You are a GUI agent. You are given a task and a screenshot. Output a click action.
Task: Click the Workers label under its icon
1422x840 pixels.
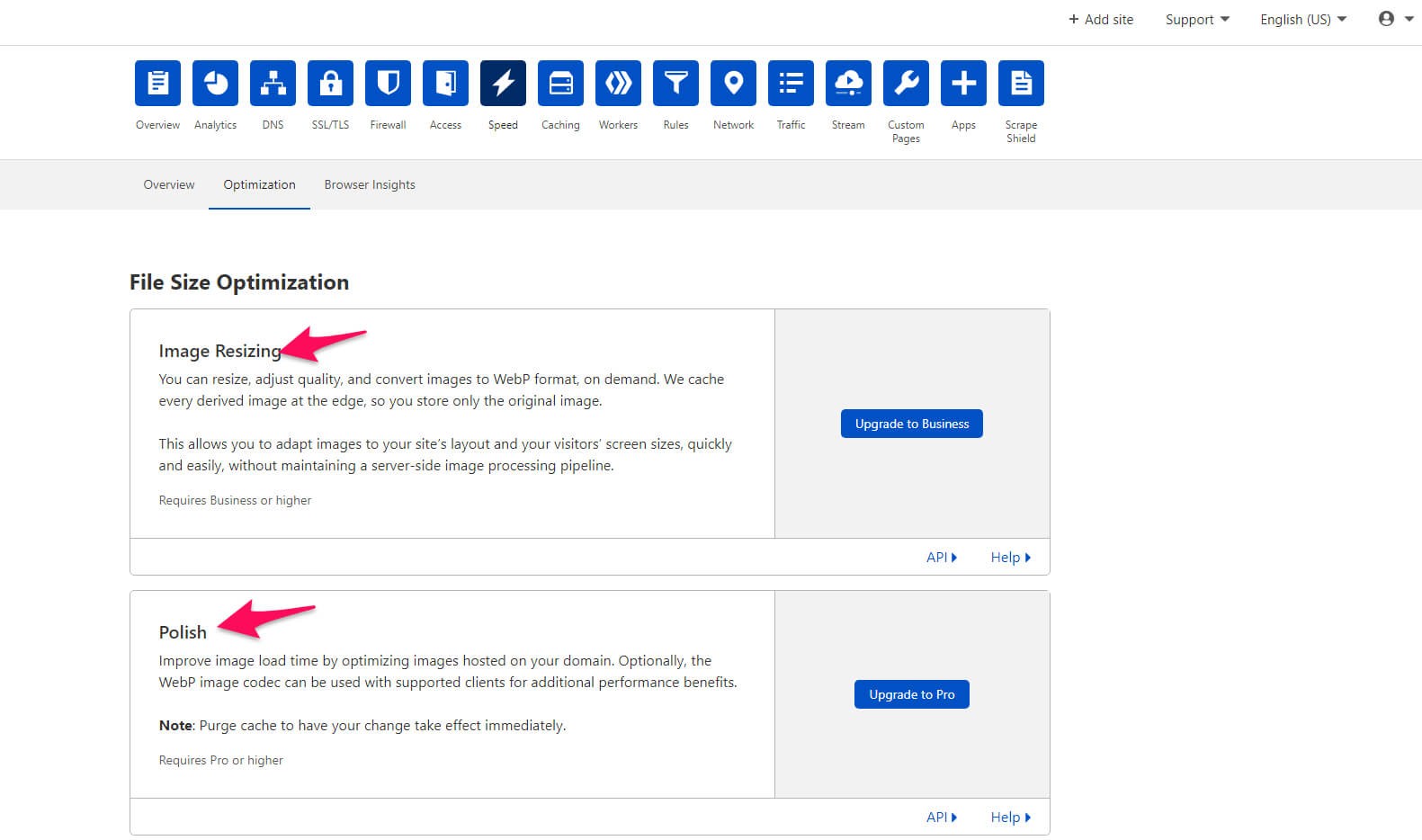pyautogui.click(x=618, y=125)
